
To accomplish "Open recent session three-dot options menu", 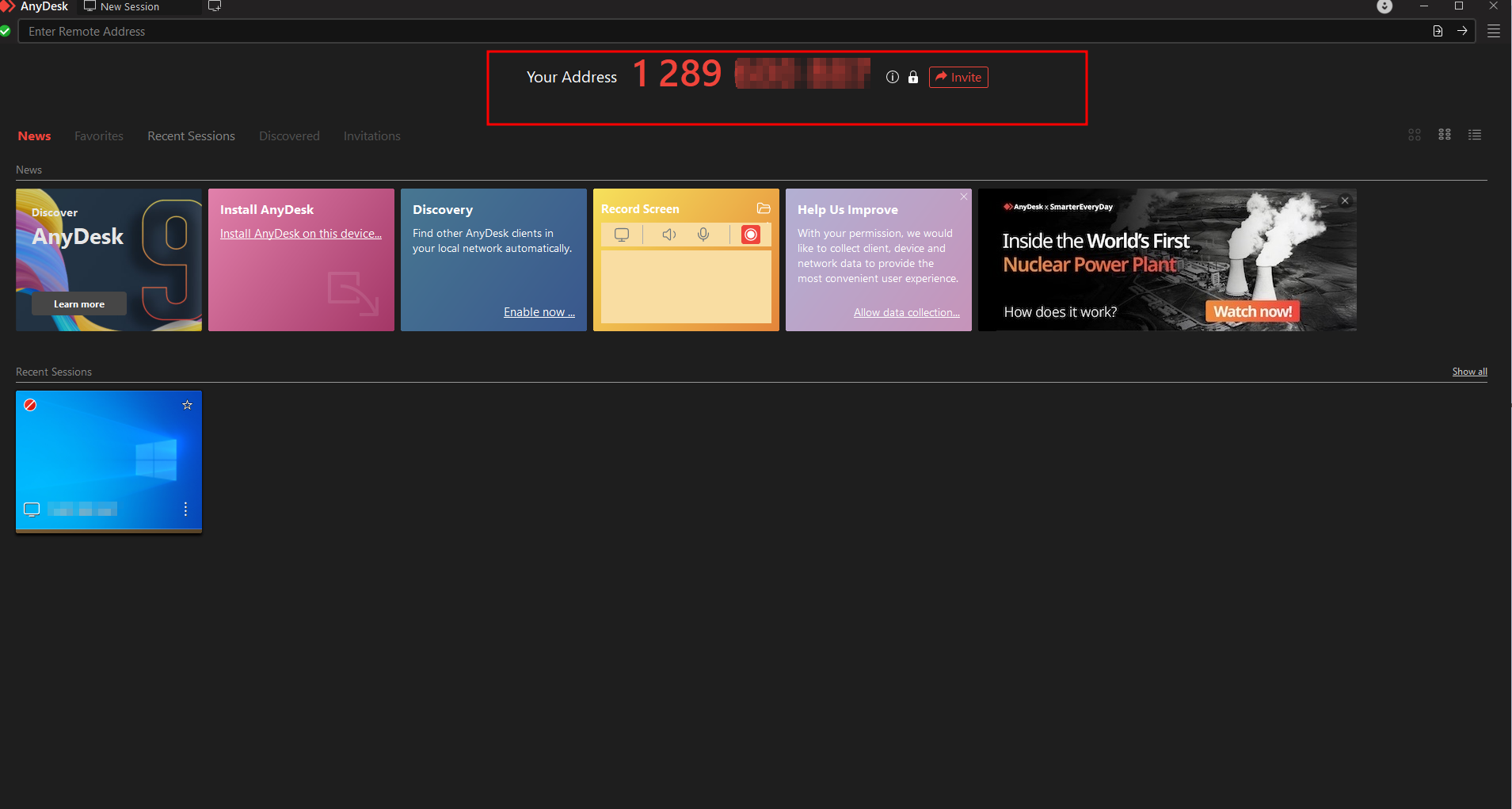I will point(185,509).
